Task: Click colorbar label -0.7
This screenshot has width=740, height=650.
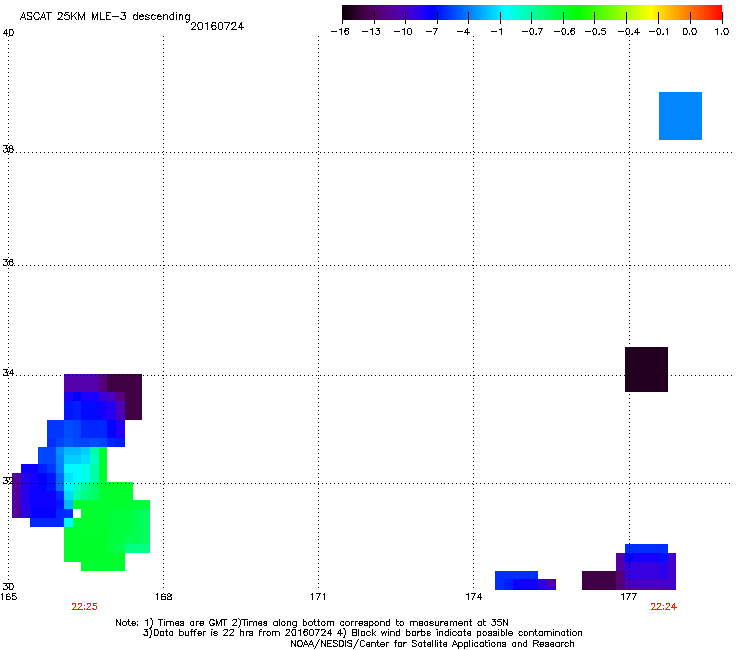Action: click(x=532, y=32)
